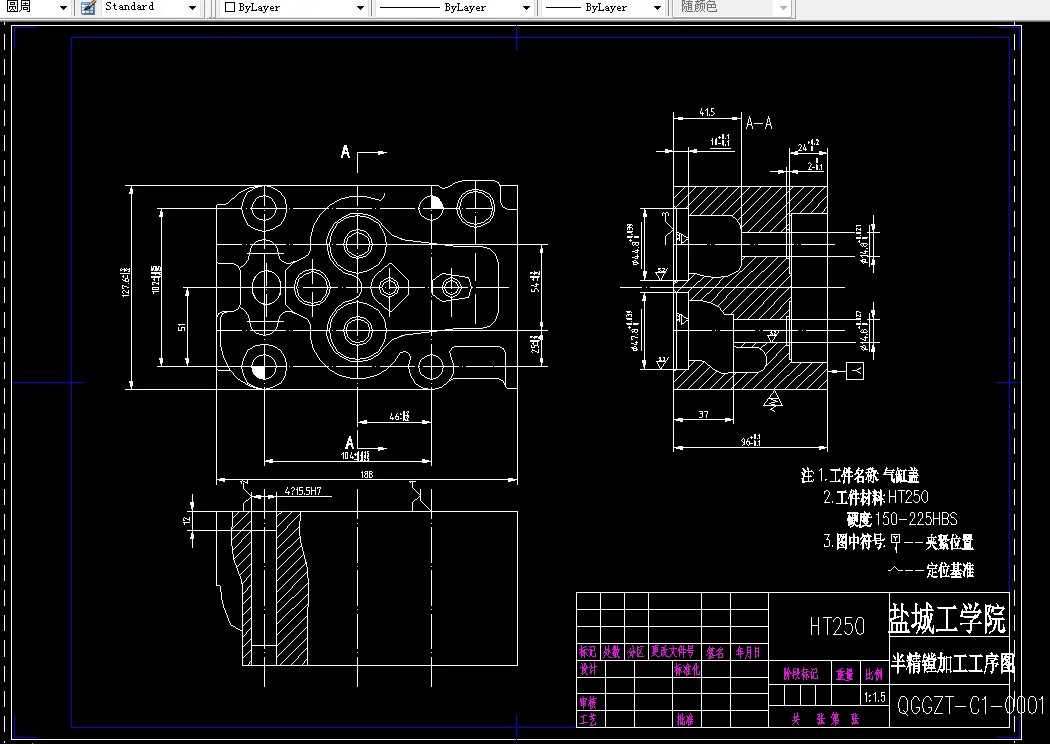Image resolution: width=1050 pixels, height=744 pixels.
Task: Select the 4?15.5H7 hole callout
Action: 303,491
